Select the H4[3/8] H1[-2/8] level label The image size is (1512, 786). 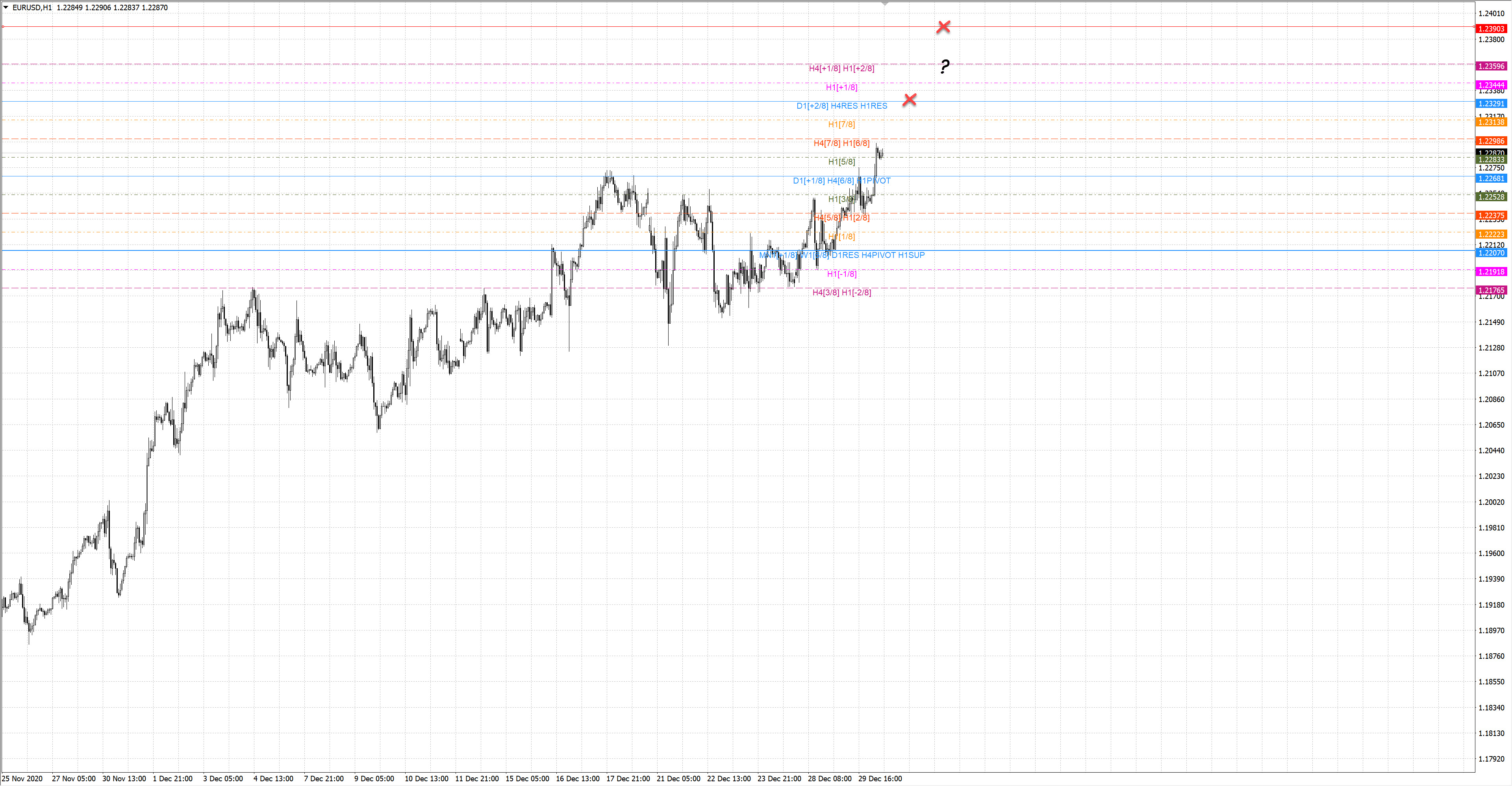tap(841, 293)
